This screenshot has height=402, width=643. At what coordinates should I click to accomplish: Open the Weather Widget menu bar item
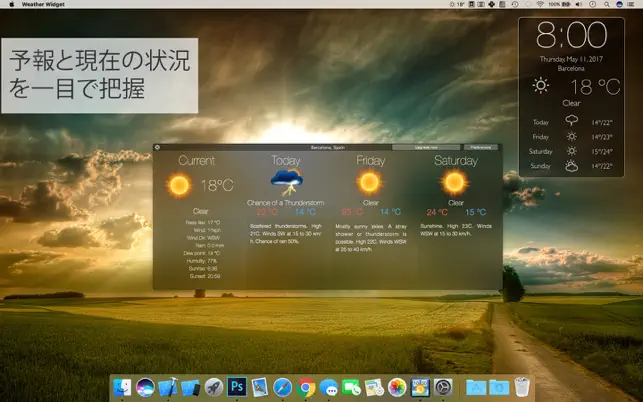(x=45, y=5)
